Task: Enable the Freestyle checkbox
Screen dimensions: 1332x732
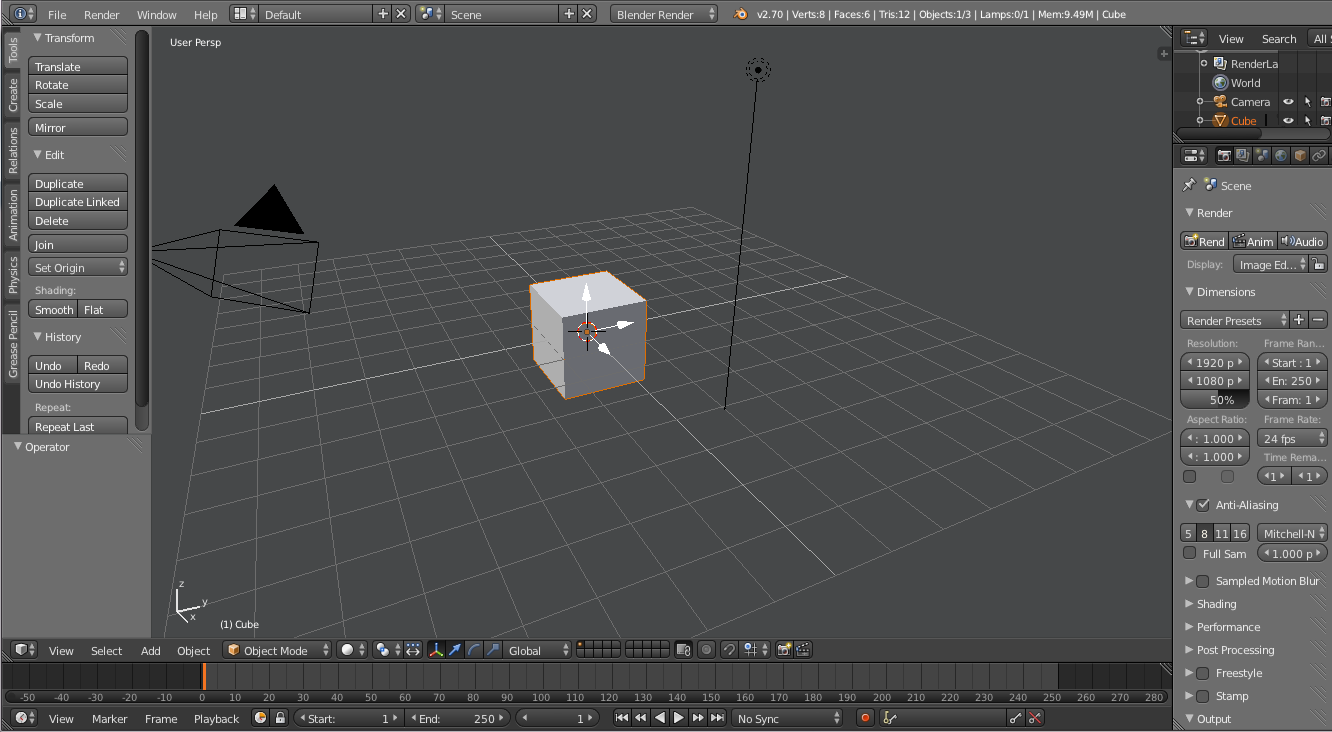Action: (x=1203, y=673)
